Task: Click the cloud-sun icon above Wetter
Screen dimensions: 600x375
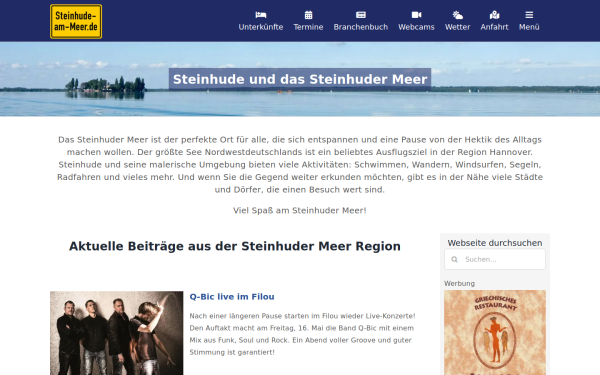Action: [457, 15]
